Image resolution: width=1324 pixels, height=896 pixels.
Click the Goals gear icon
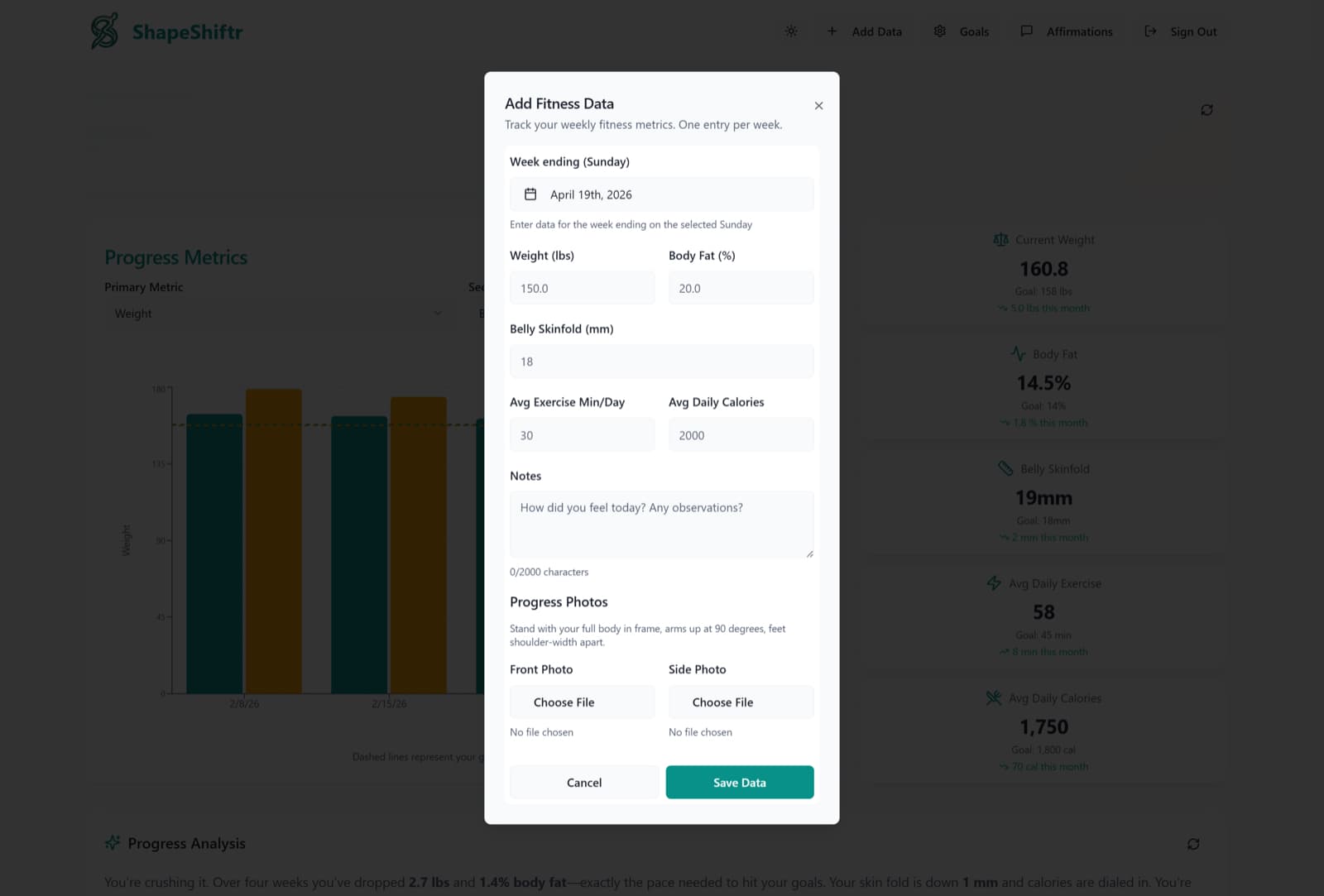click(940, 31)
